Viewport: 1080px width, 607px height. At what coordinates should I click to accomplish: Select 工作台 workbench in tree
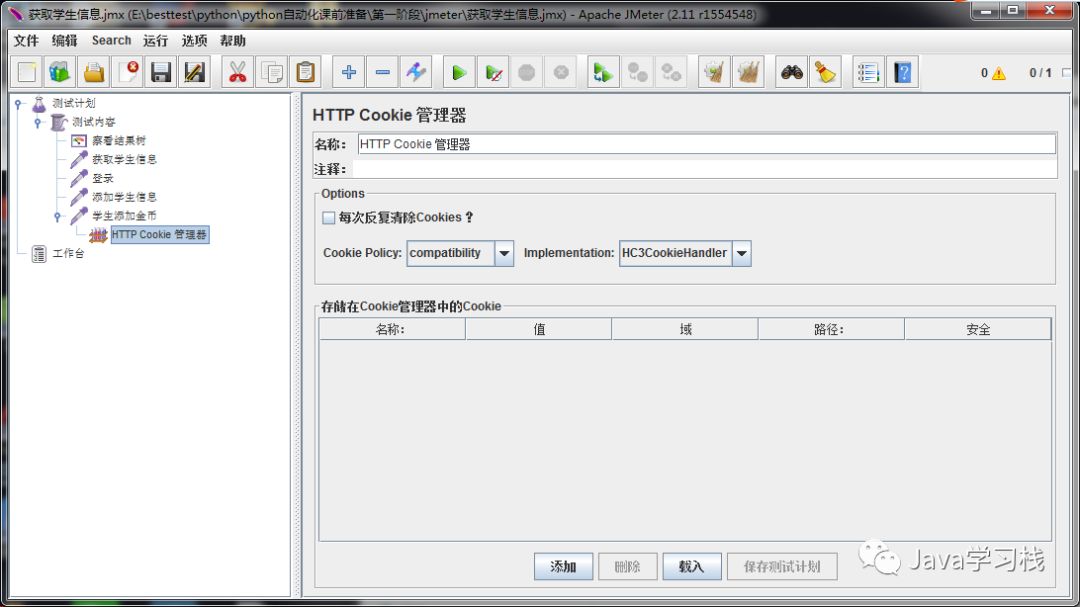coord(68,254)
